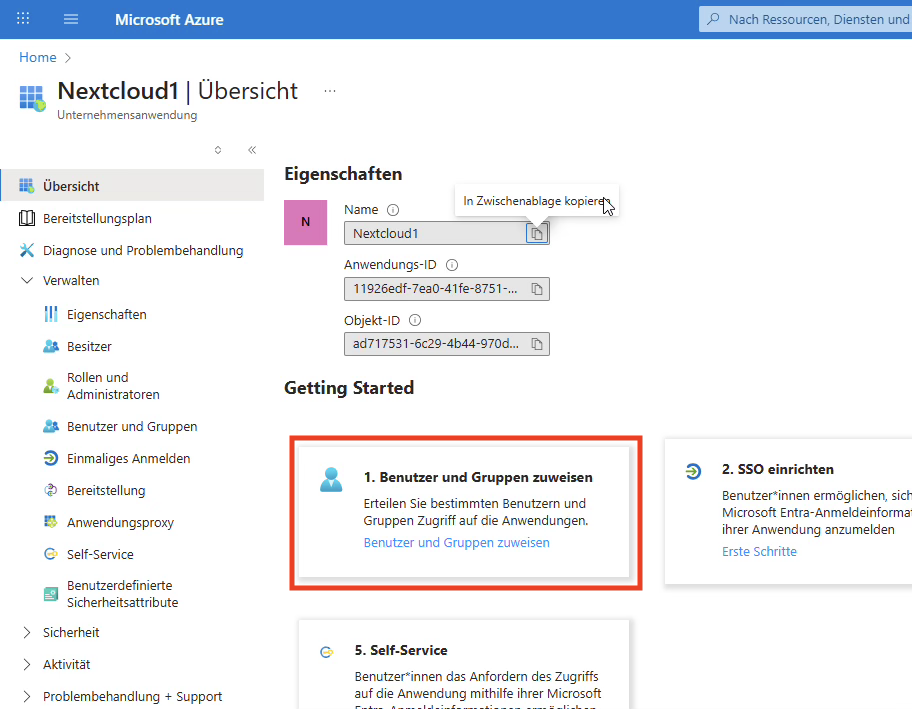
Task: Expand Problembehandlung + Support section
Action: [26, 697]
